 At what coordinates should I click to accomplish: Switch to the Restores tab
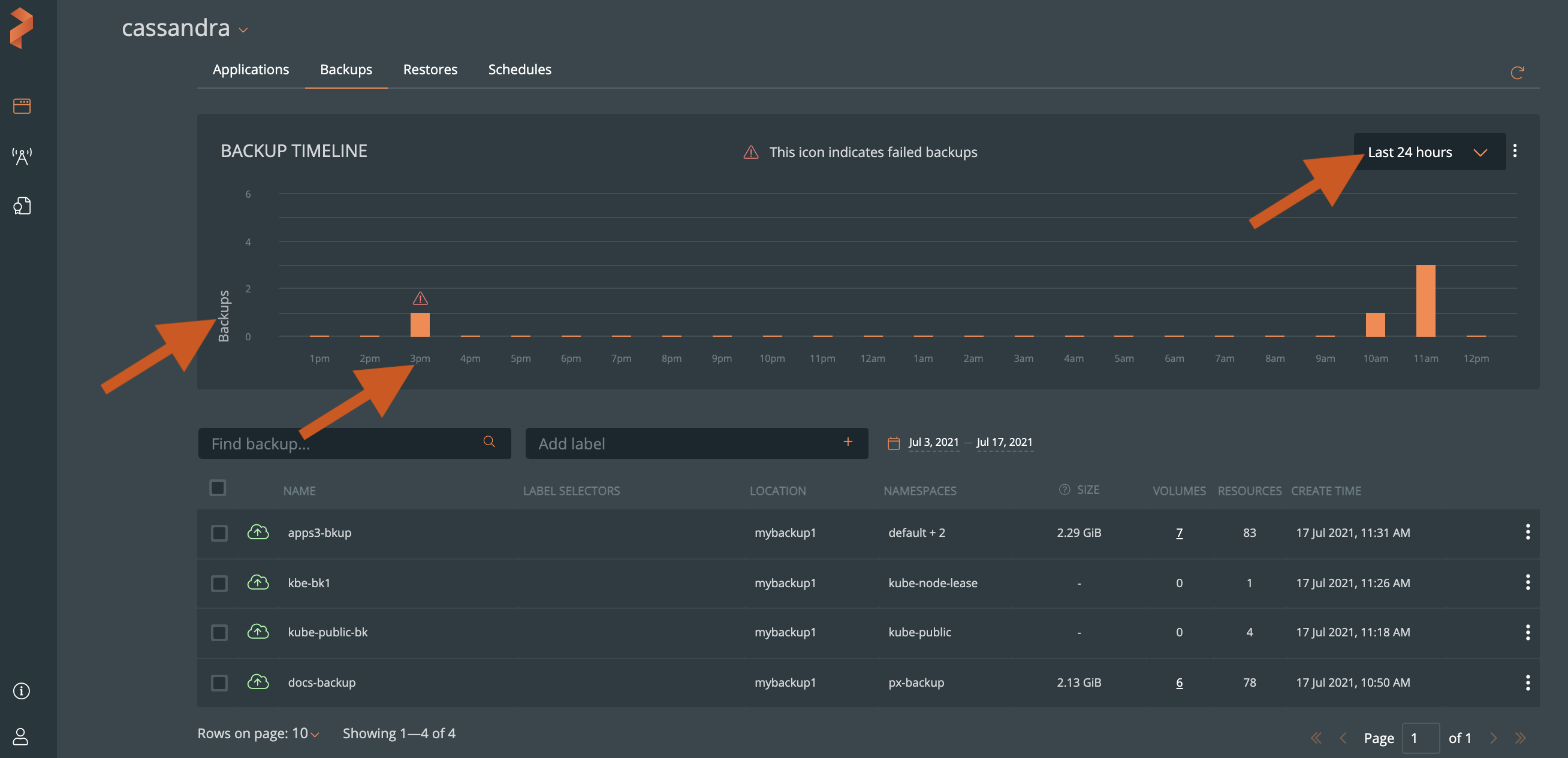pyautogui.click(x=430, y=70)
